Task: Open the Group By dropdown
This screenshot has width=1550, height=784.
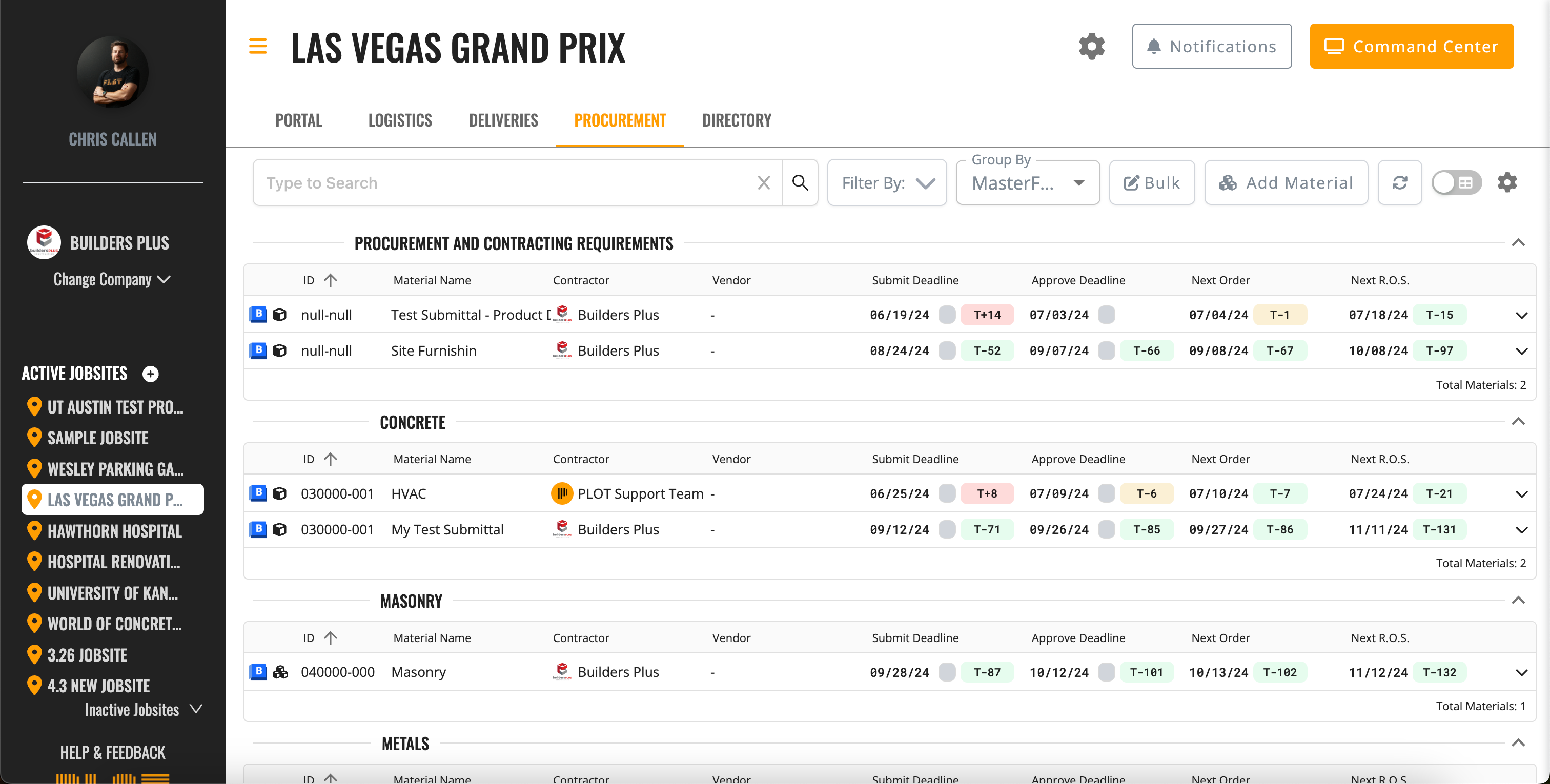Action: 1027,183
